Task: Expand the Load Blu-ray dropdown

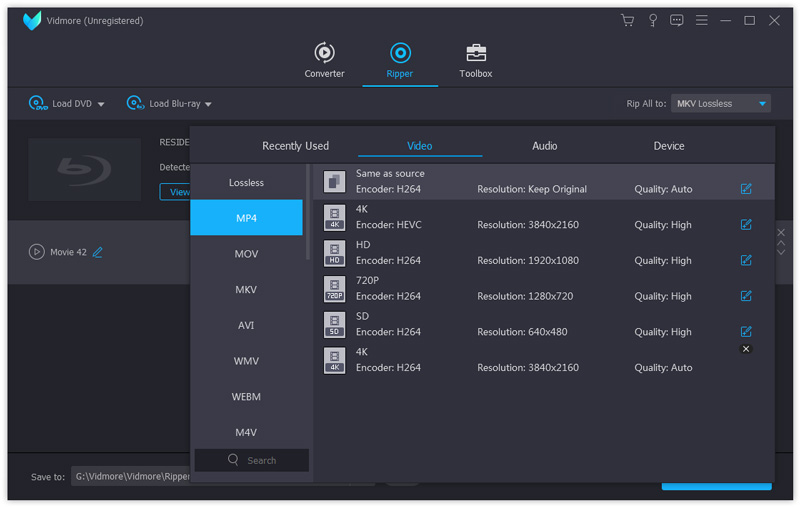Action: point(208,104)
